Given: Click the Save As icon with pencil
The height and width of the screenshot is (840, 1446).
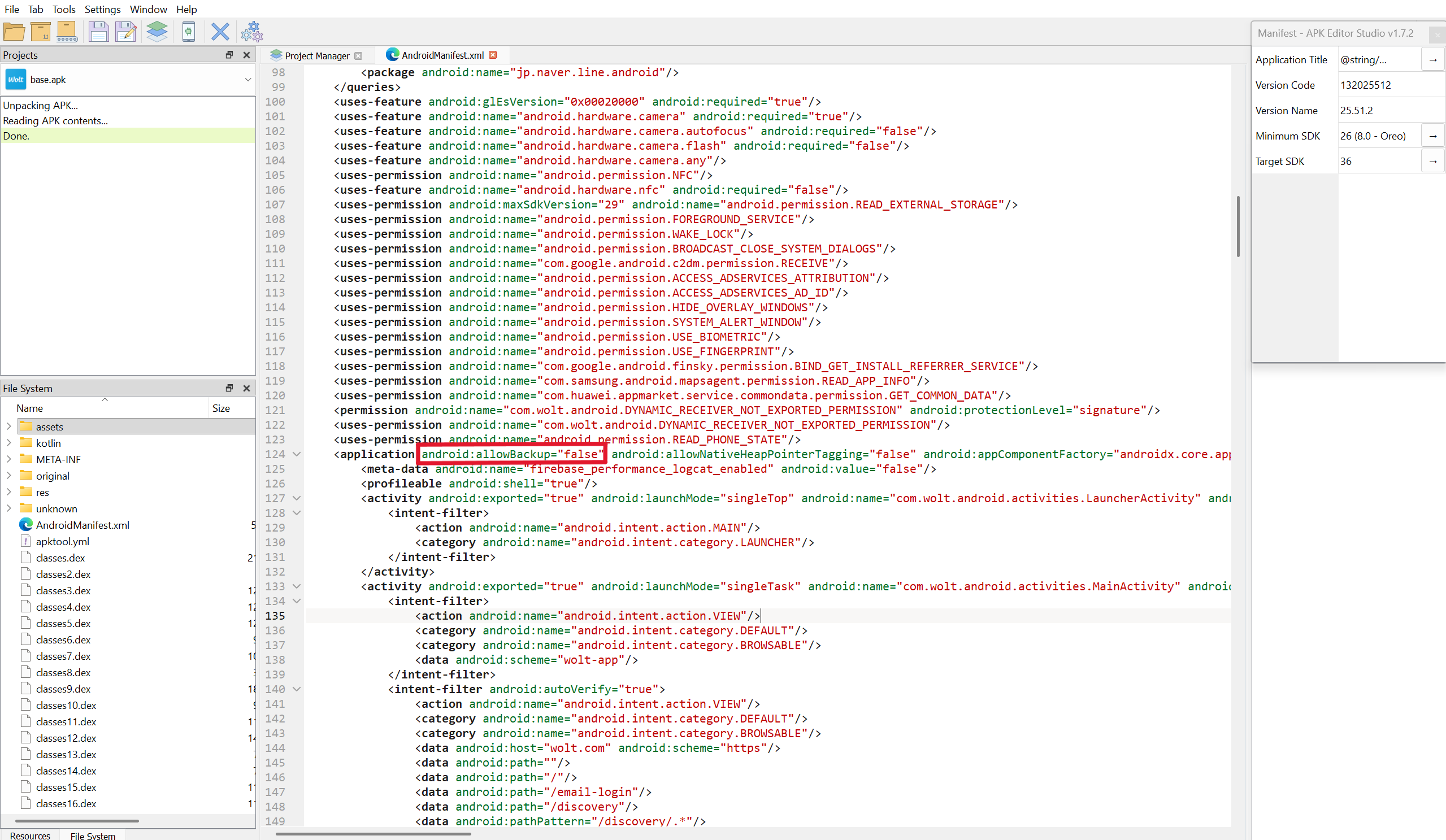Looking at the screenshot, I should (125, 32).
